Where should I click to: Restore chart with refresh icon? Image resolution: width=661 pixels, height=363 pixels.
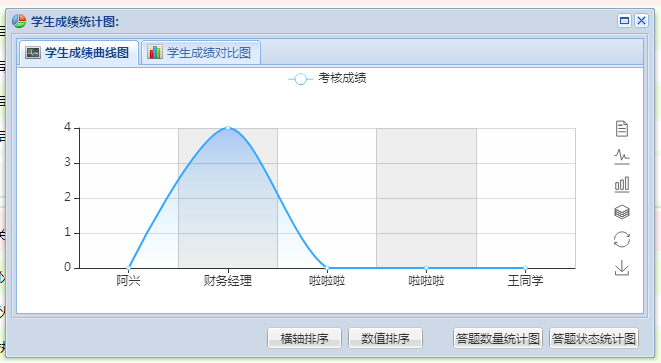pyautogui.click(x=622, y=239)
